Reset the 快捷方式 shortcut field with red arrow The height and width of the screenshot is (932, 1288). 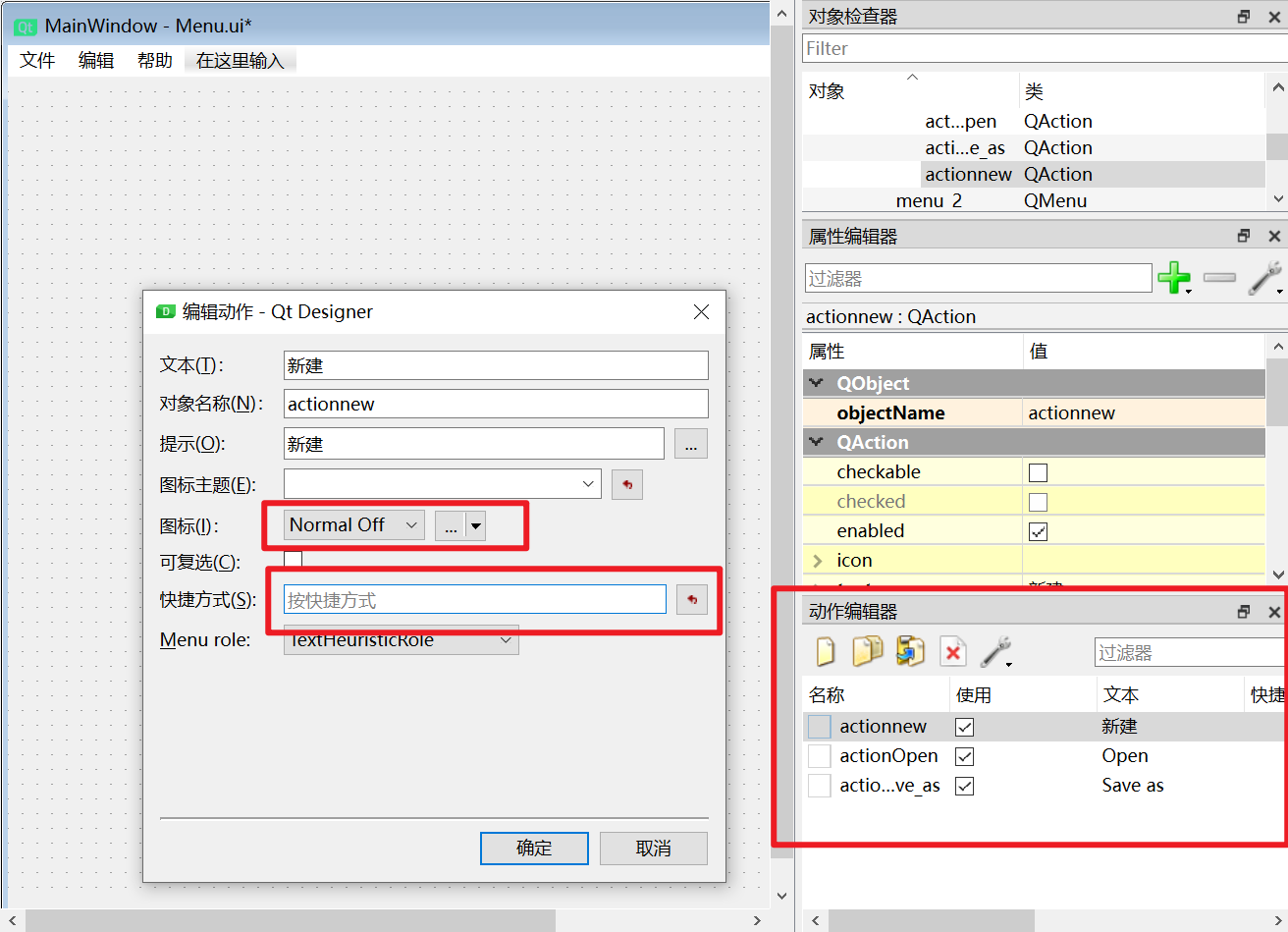click(x=692, y=599)
